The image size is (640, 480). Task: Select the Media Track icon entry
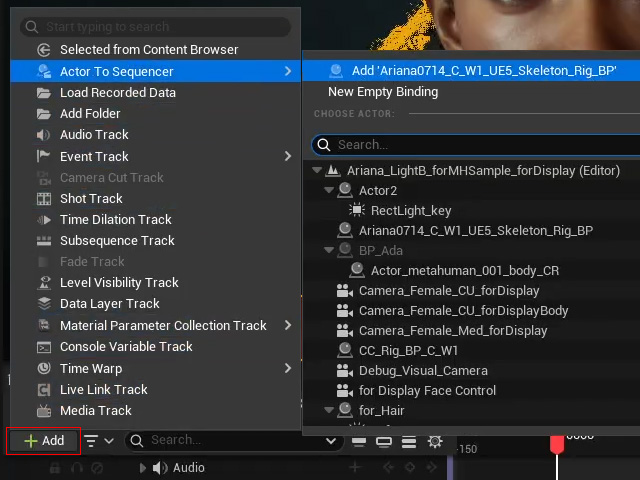pyautogui.click(x=44, y=411)
